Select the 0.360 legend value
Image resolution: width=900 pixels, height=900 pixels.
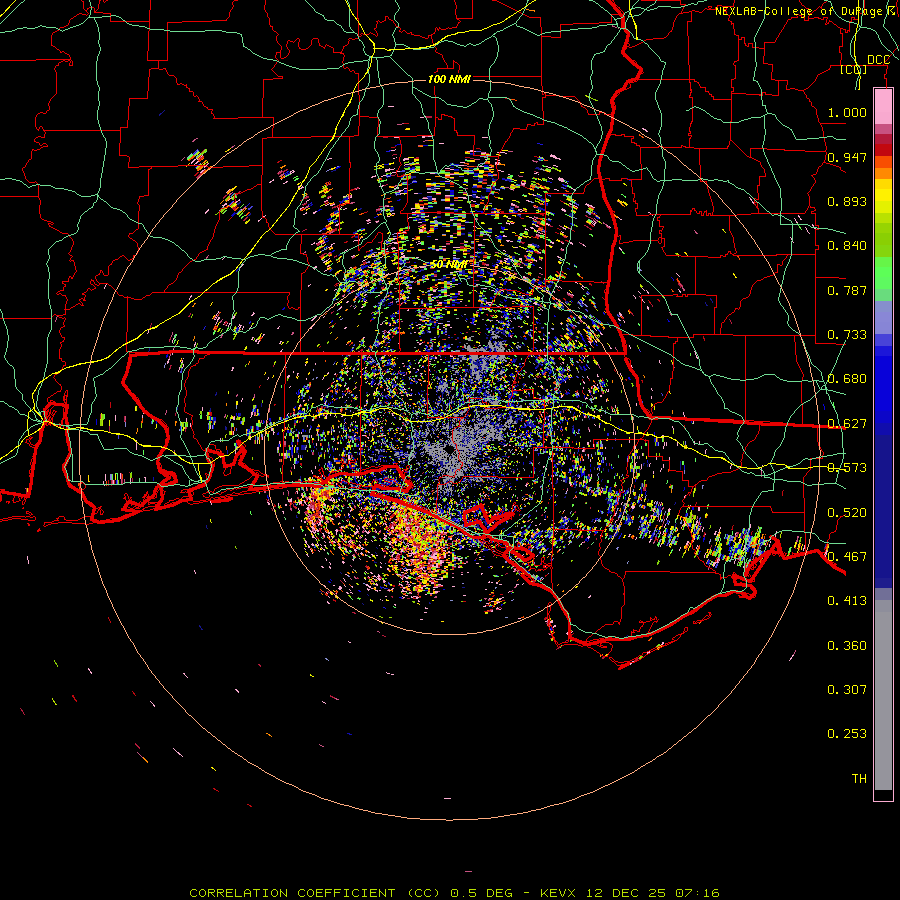click(x=847, y=646)
